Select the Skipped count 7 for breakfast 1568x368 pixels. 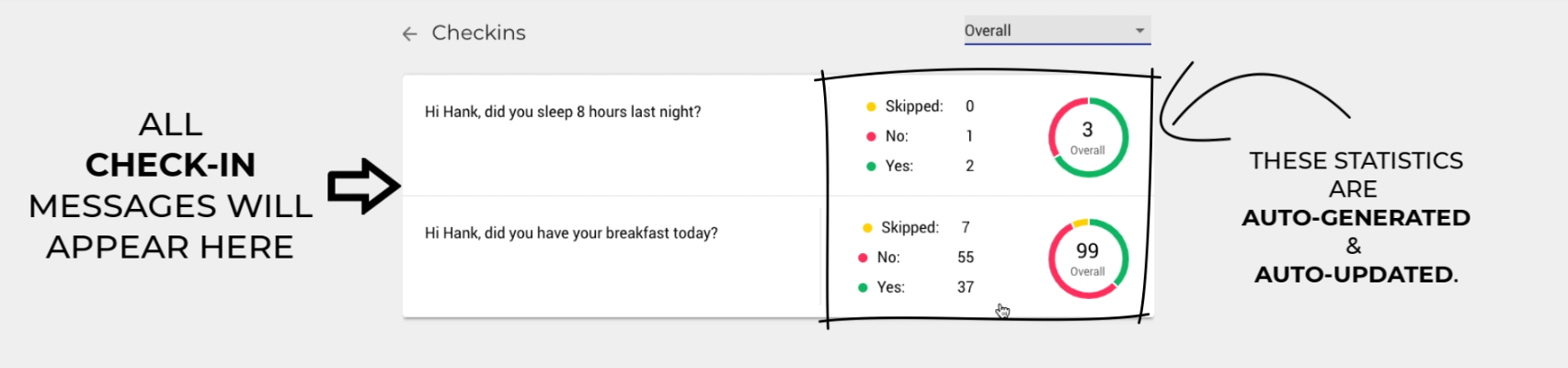pyautogui.click(x=966, y=227)
